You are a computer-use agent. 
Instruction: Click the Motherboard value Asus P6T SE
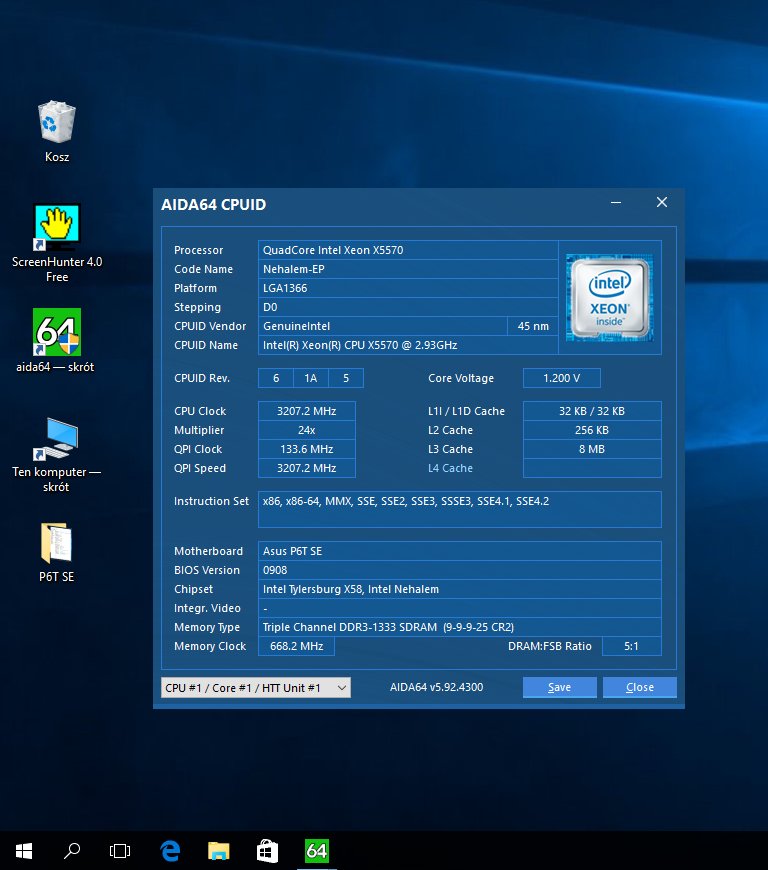(x=459, y=551)
